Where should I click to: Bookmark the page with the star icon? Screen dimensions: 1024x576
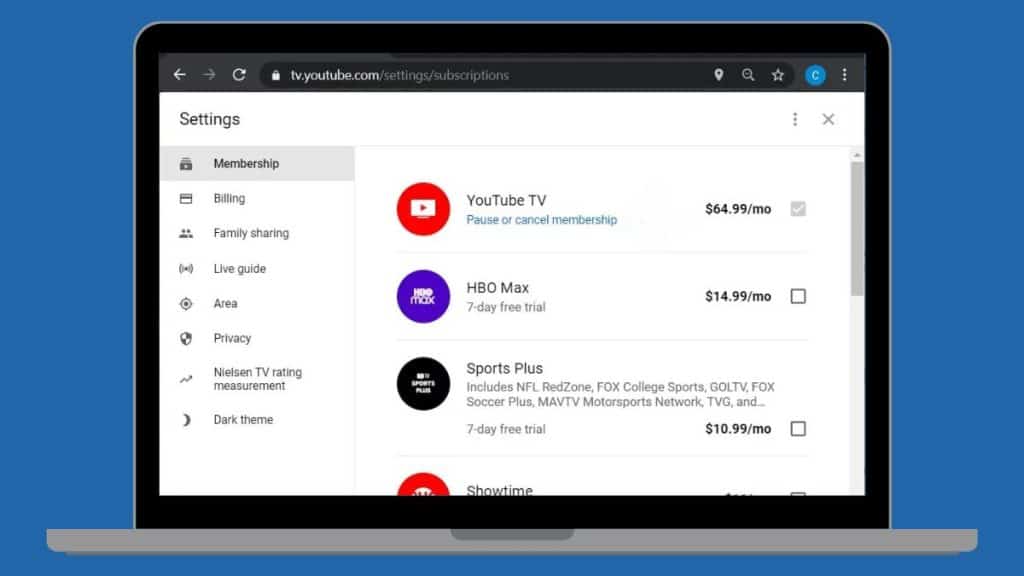click(778, 75)
